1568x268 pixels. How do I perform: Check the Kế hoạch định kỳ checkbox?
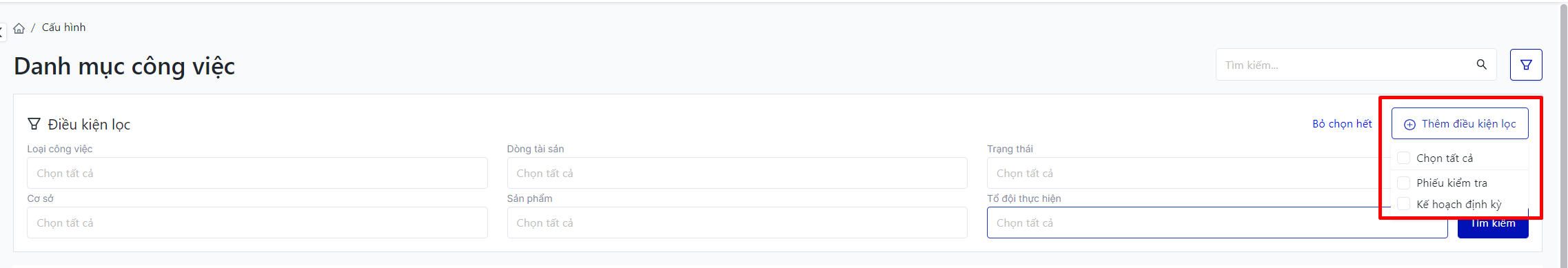click(x=1403, y=204)
